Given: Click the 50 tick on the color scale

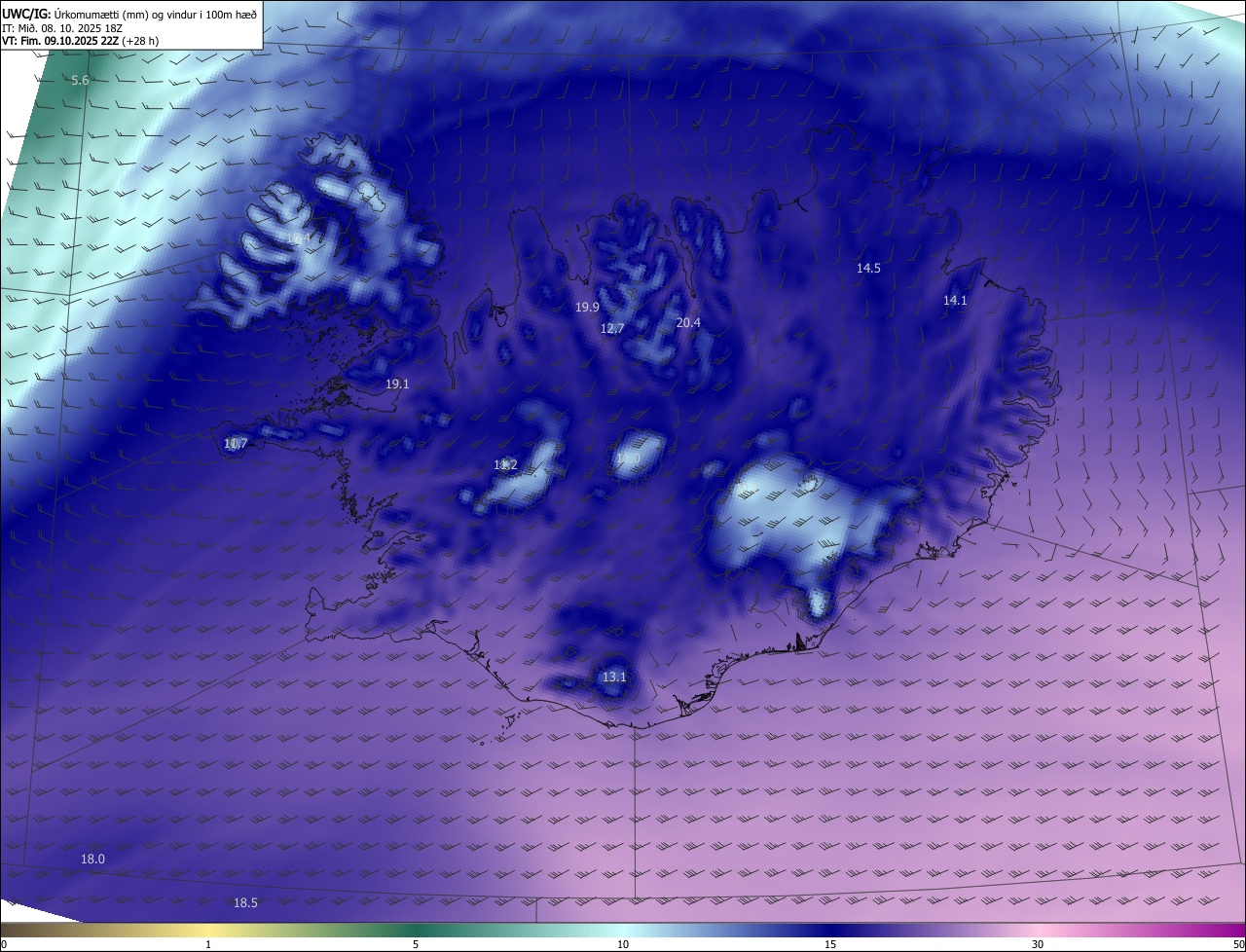Looking at the screenshot, I should point(1238,944).
